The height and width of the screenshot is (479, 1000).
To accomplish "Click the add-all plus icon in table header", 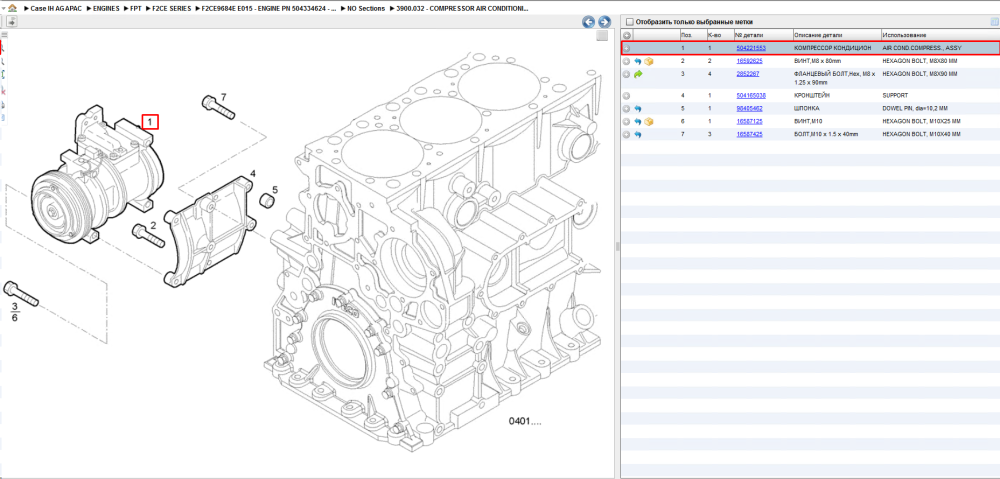I will [x=627, y=35].
